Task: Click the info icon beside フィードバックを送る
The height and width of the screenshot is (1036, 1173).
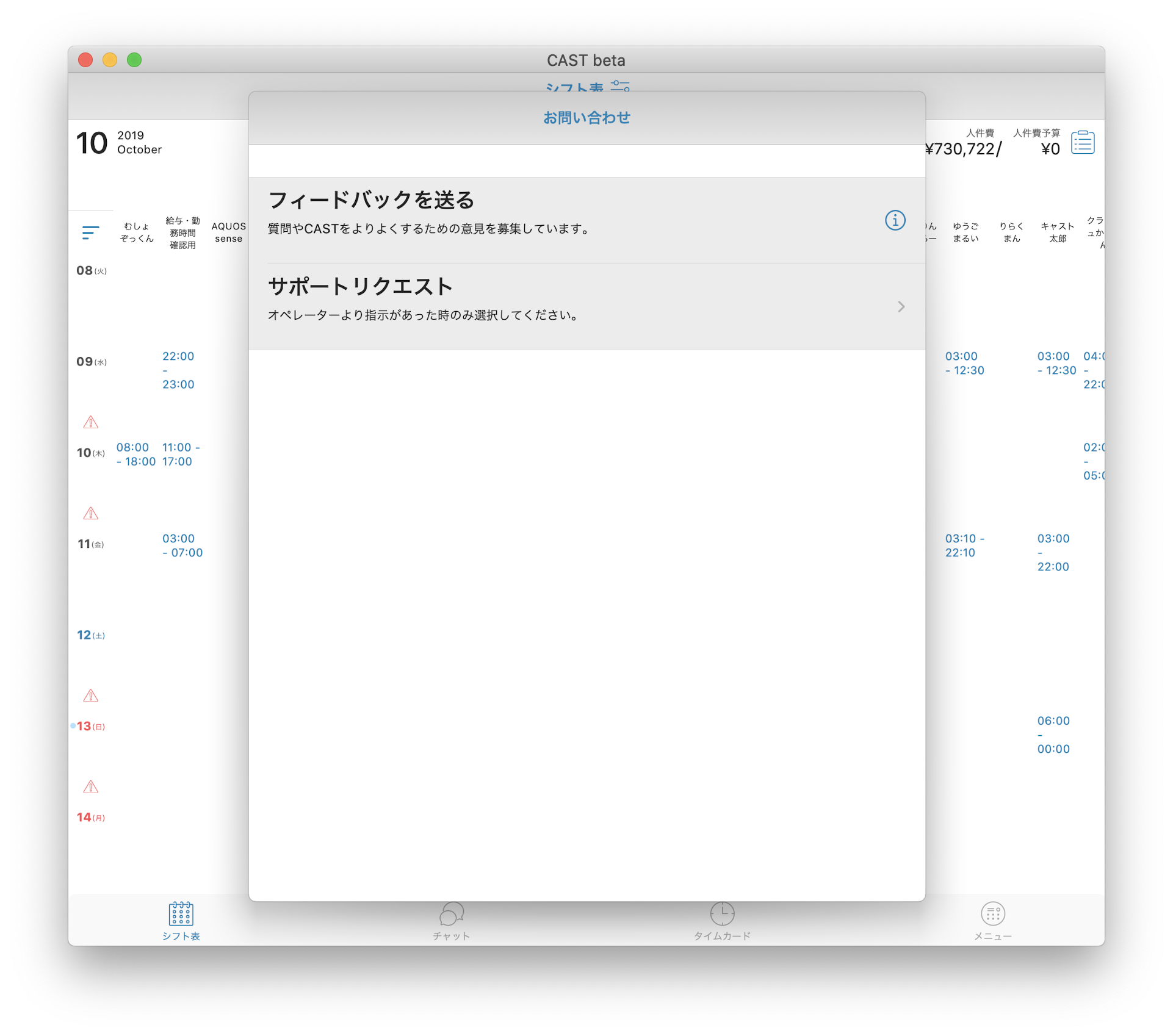Action: pyautogui.click(x=895, y=220)
